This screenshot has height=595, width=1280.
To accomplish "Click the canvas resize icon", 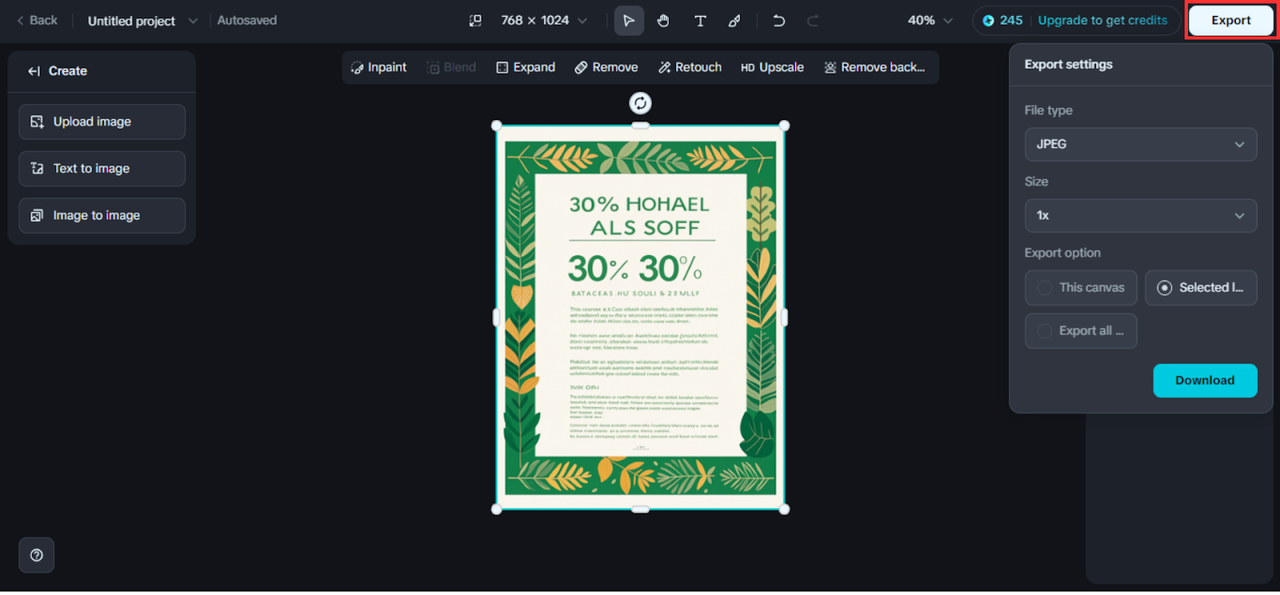I will (475, 20).
